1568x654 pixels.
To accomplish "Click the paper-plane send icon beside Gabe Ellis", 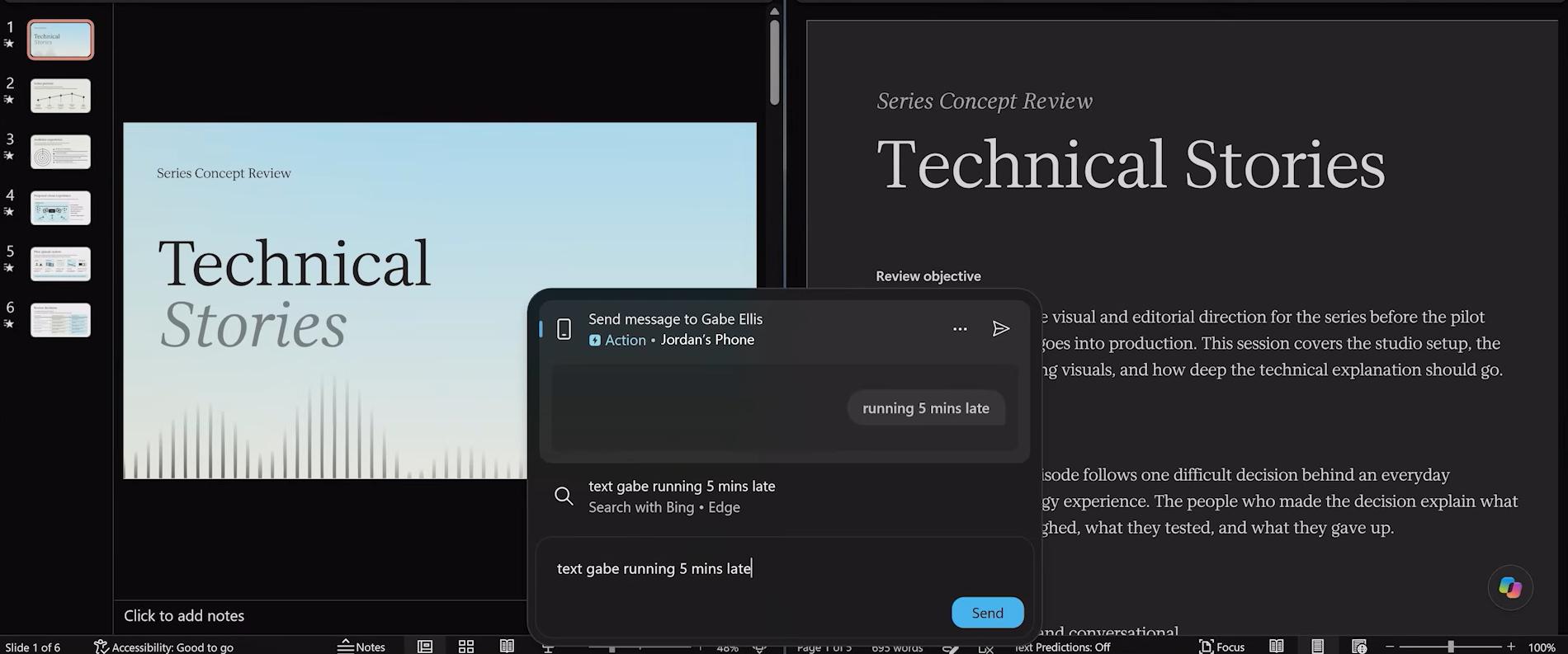I will pyautogui.click(x=1001, y=329).
